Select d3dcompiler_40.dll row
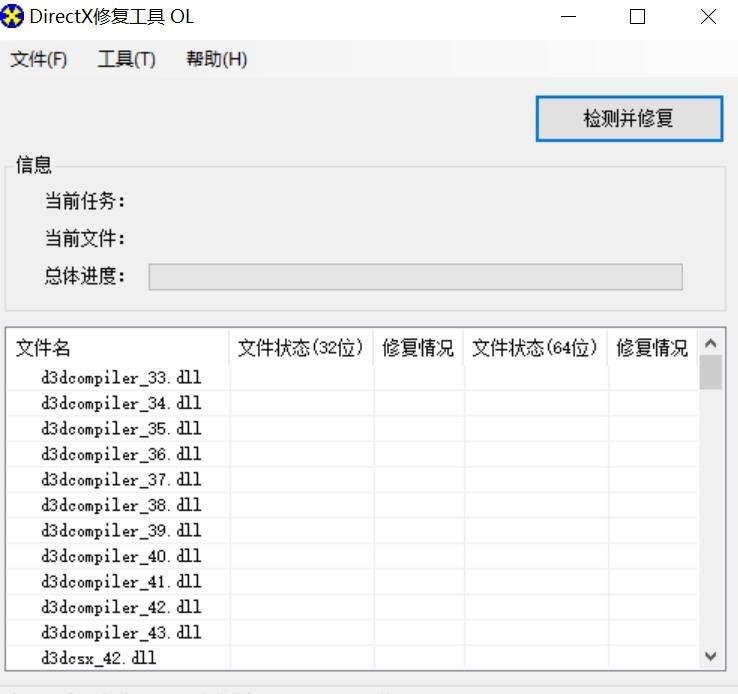The height and width of the screenshot is (694, 738). click(x=121, y=556)
